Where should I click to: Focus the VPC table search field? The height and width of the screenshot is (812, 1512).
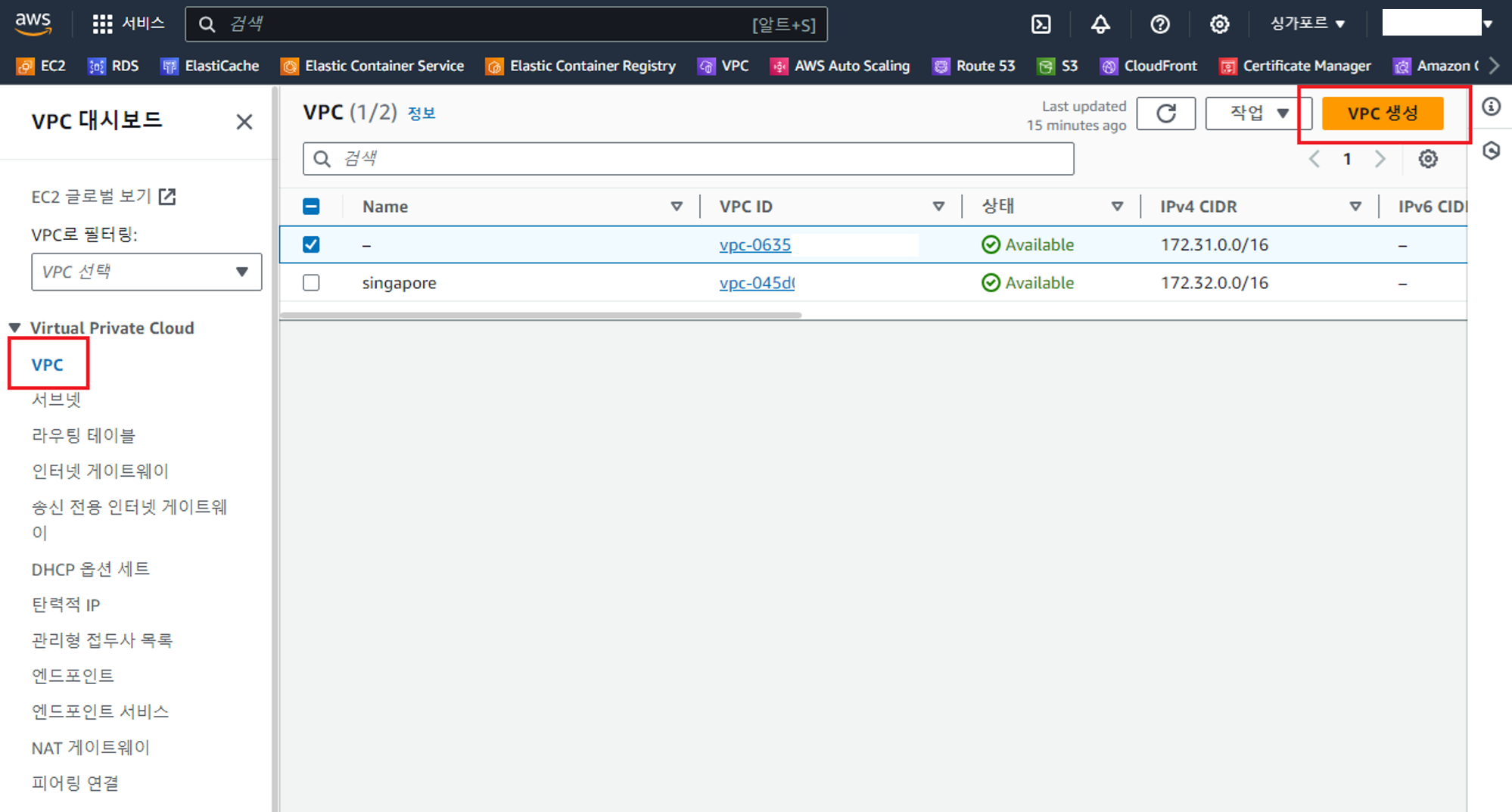tap(688, 159)
